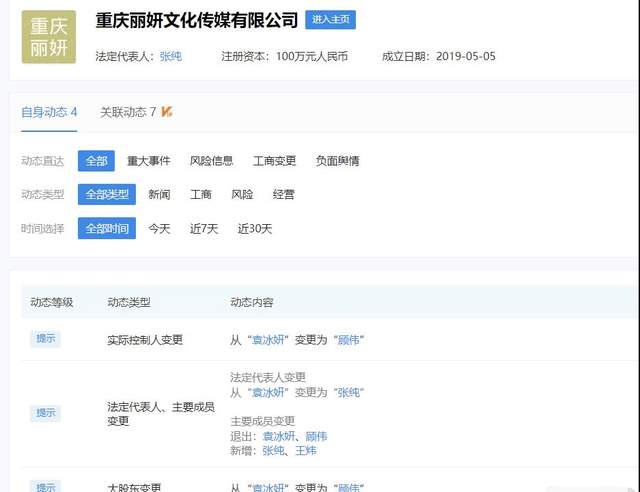Choose the 新闻 dynamic type
Viewport: 640px width, 492px height.
pos(159,194)
